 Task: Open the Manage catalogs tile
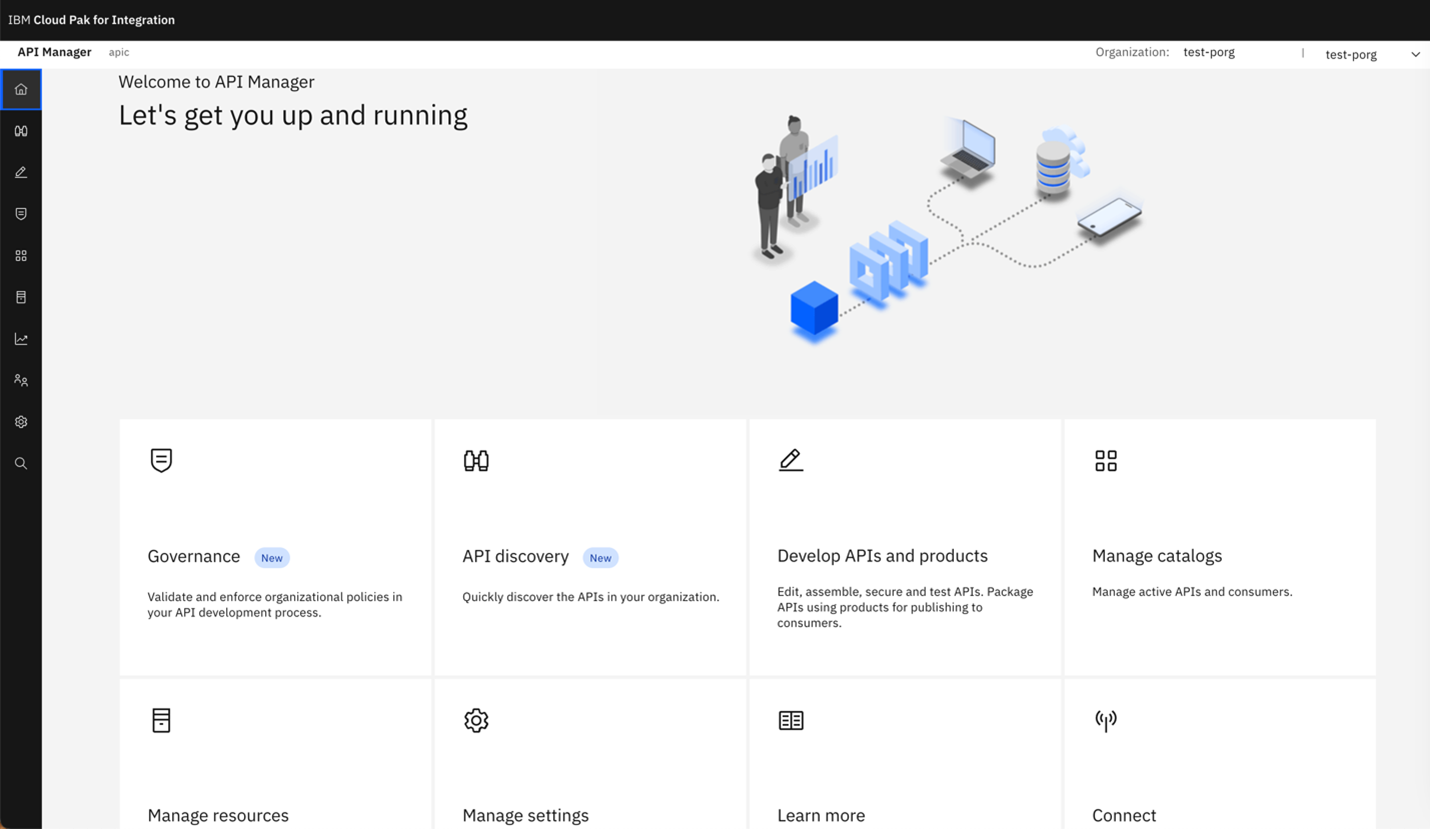click(x=1218, y=546)
